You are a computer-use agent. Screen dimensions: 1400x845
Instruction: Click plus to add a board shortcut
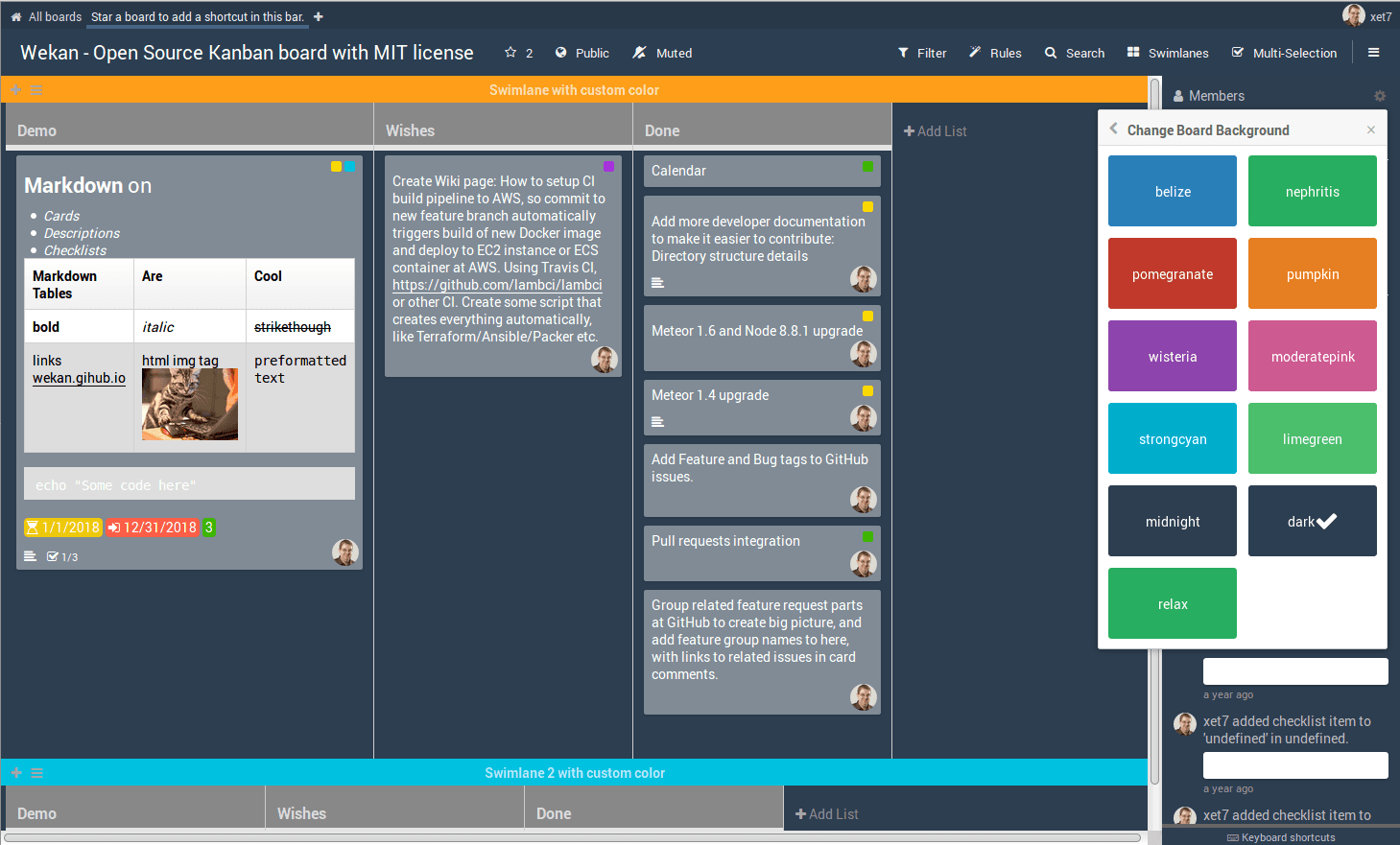point(319,16)
